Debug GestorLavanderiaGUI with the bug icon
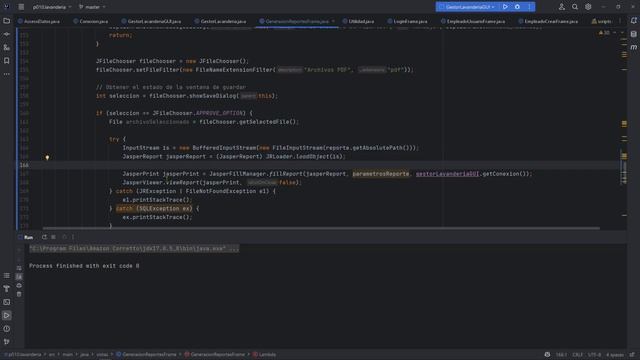Image resolution: width=640 pixels, height=360 pixels. (x=517, y=7)
